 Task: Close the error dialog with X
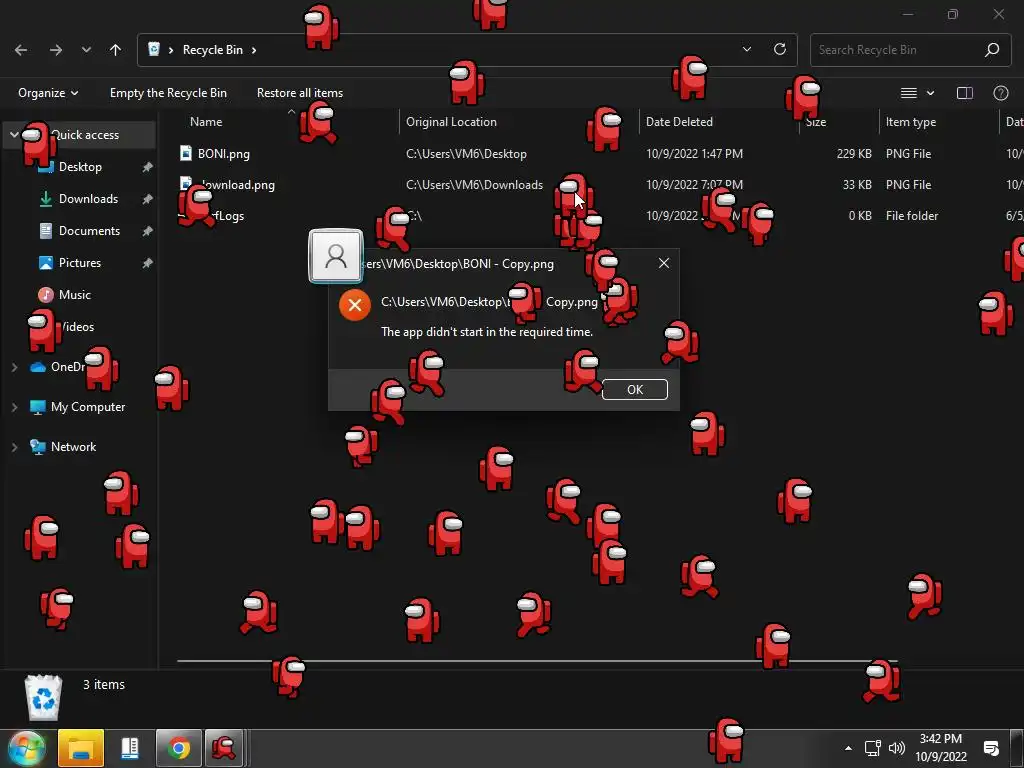click(x=664, y=263)
